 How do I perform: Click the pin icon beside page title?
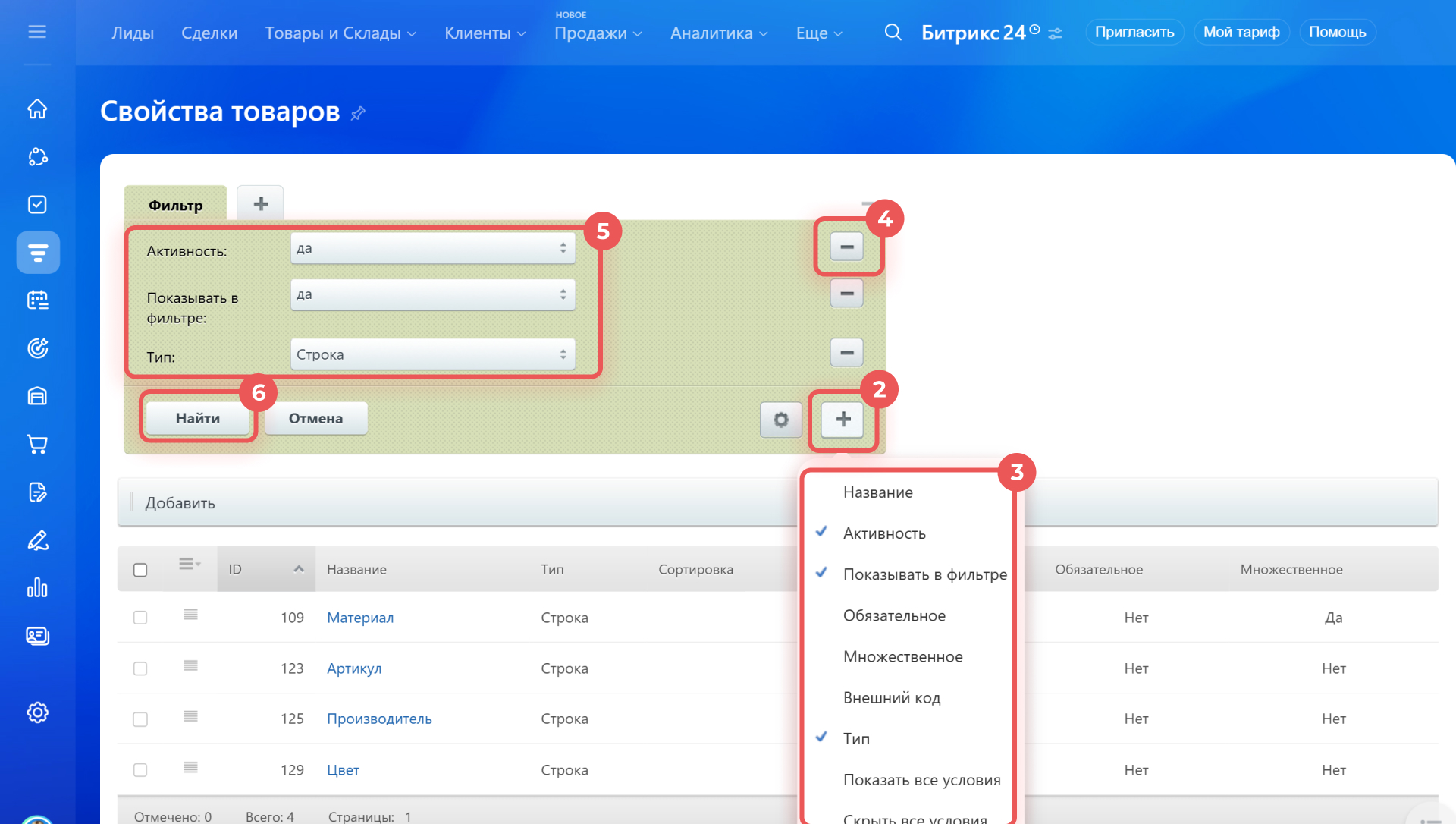[358, 114]
